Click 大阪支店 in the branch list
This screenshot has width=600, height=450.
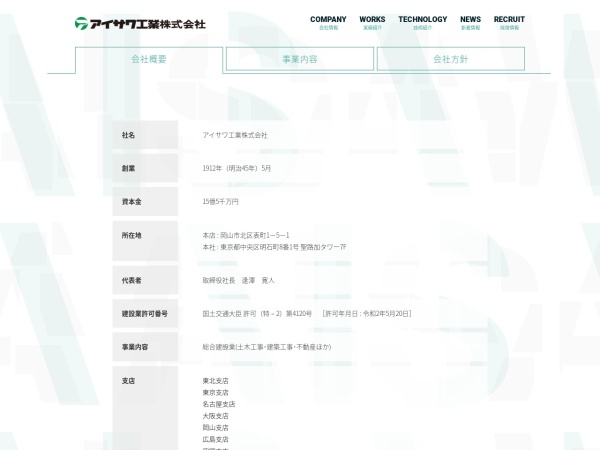point(215,416)
